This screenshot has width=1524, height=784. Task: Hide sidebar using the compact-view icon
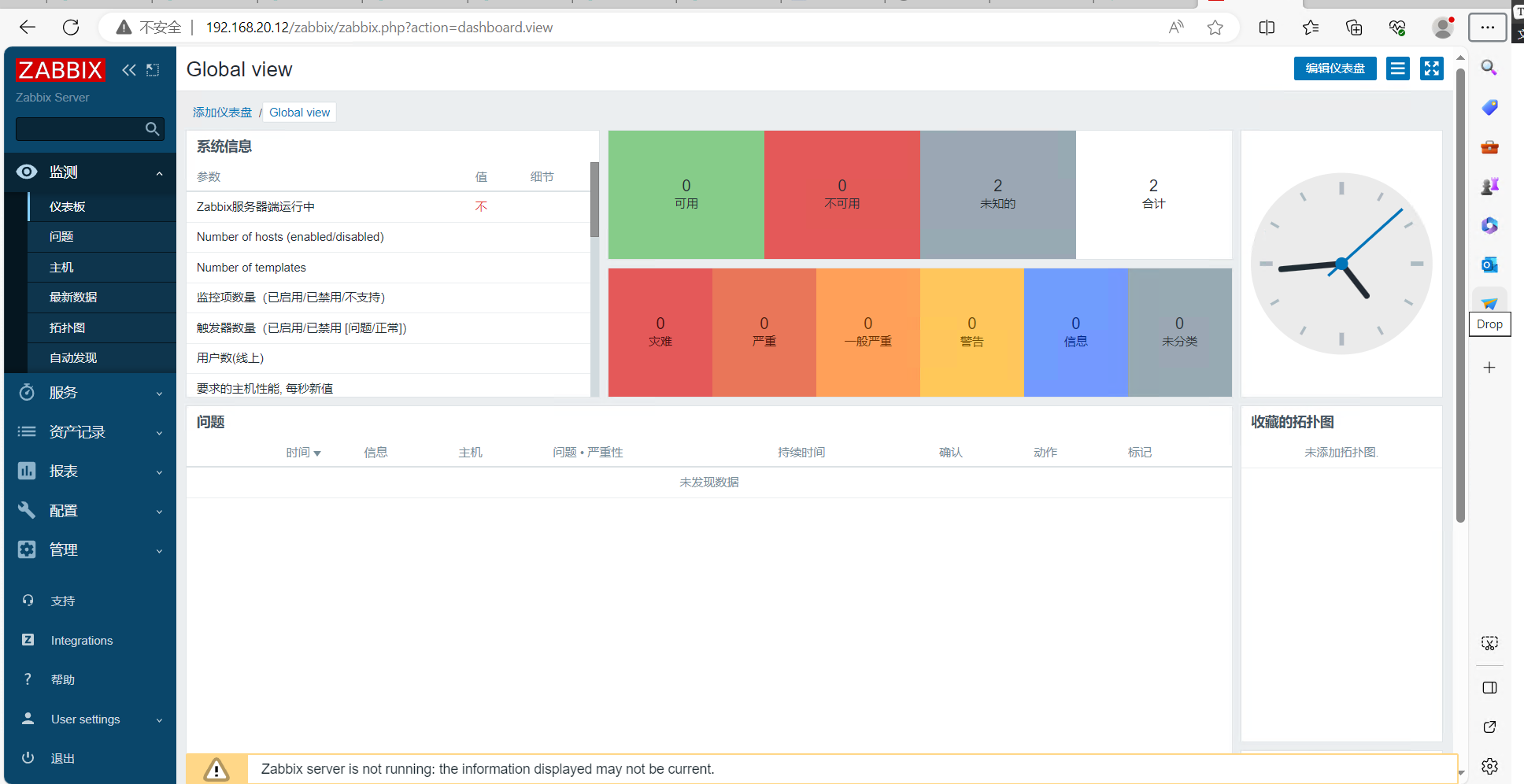pyautogui.click(x=154, y=70)
